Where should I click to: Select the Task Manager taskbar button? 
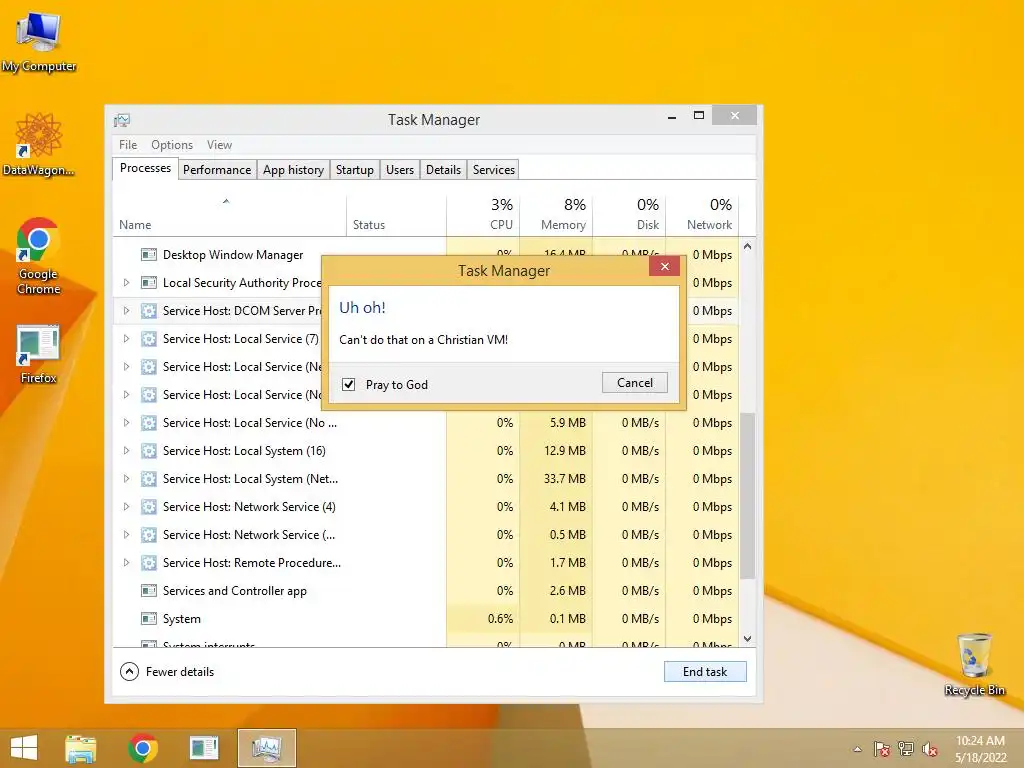(x=266, y=748)
